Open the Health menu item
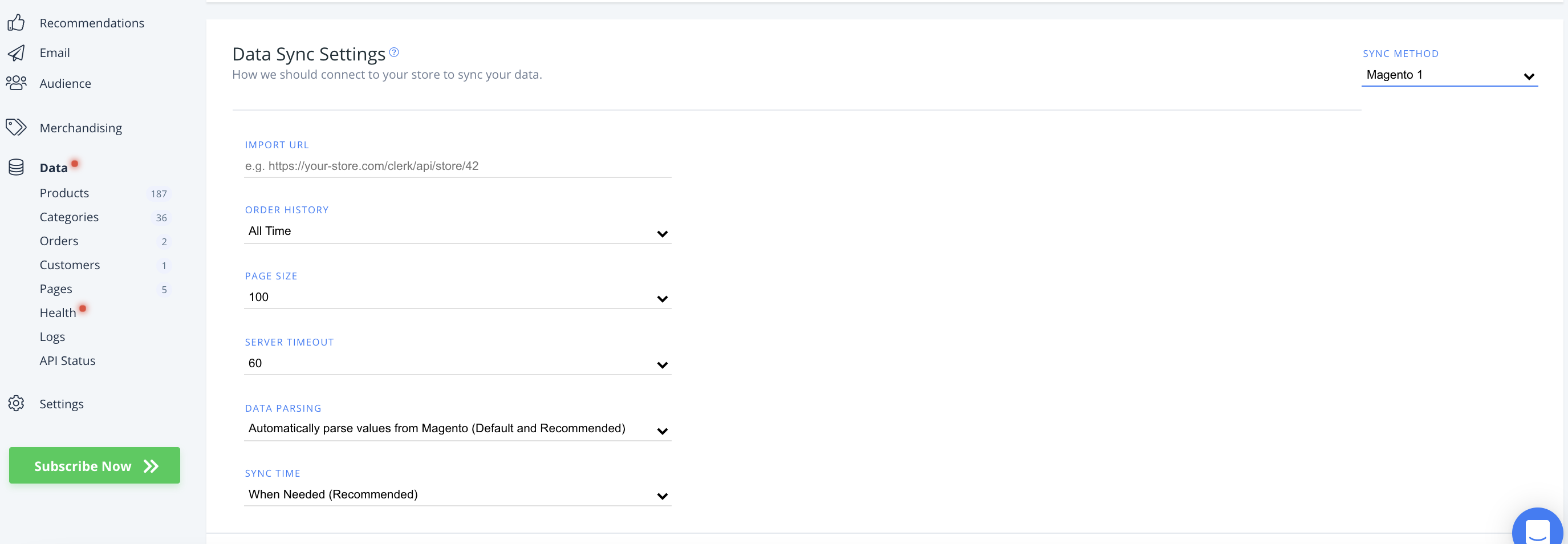 (x=58, y=312)
